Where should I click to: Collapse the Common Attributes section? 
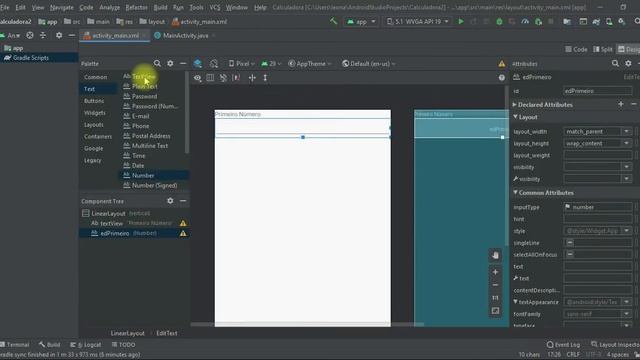point(516,192)
